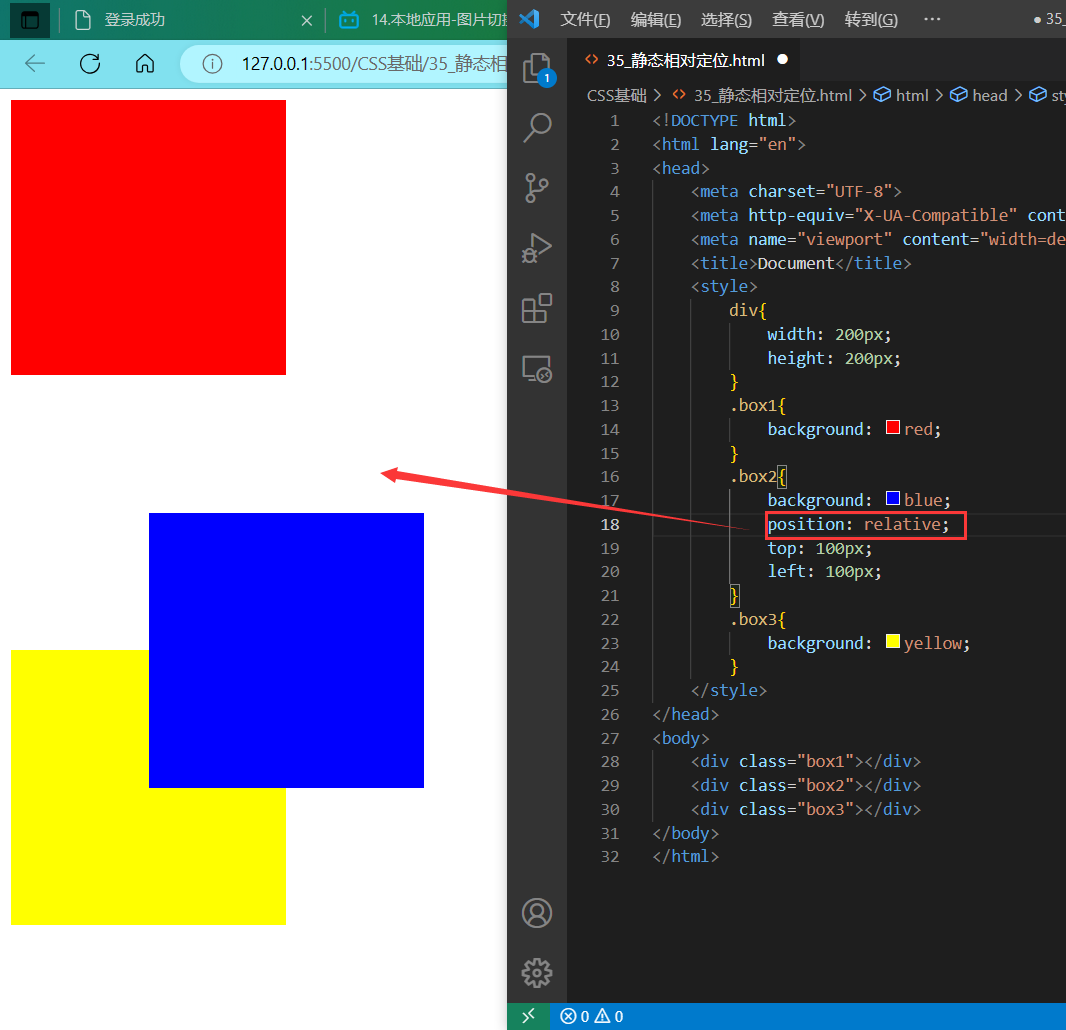Place cursor on 'position: relative;' line
The height and width of the screenshot is (1030, 1066).
[x=858, y=524]
